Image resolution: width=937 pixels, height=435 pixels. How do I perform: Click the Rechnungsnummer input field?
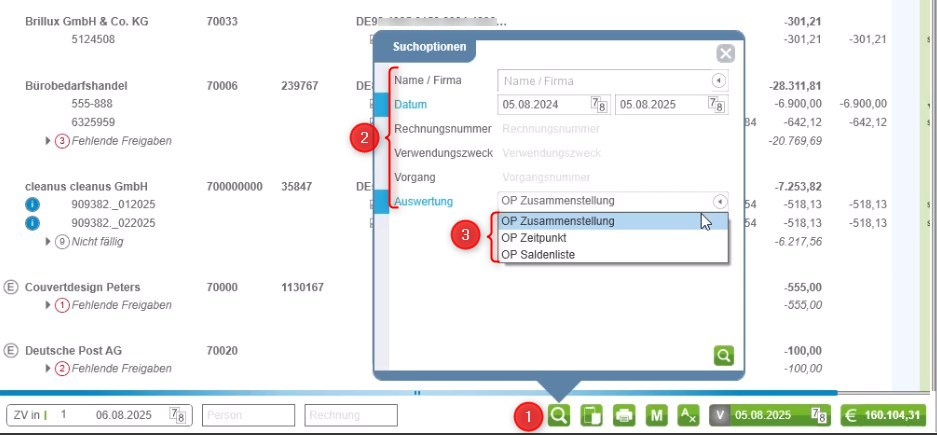pyautogui.click(x=612, y=129)
